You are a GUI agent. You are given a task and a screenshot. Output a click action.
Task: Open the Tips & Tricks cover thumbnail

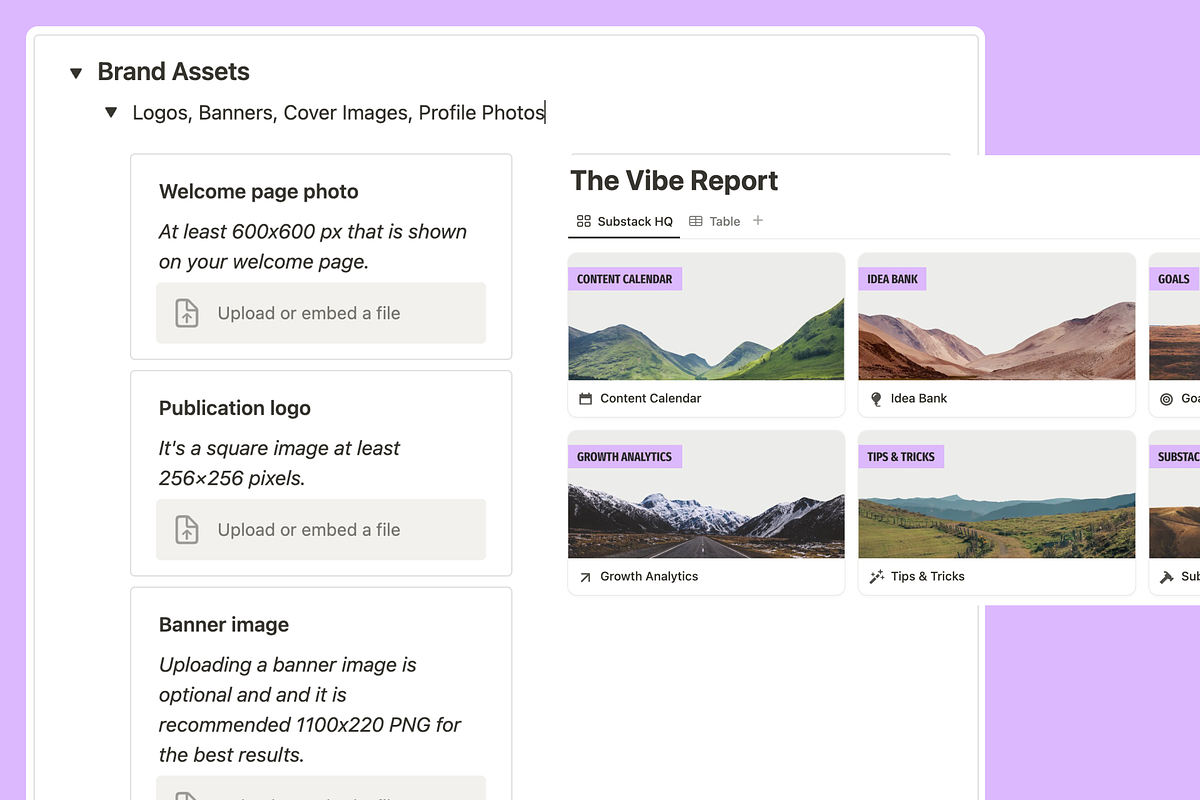(997, 494)
